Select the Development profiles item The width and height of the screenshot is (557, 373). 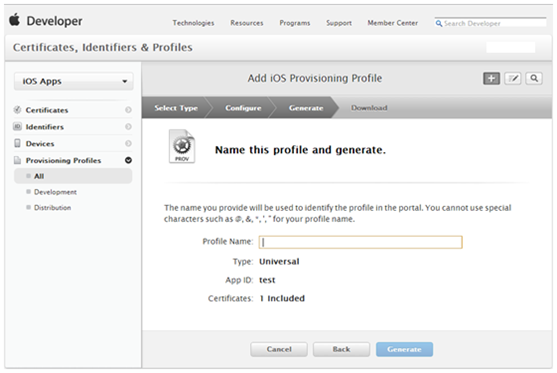point(55,192)
